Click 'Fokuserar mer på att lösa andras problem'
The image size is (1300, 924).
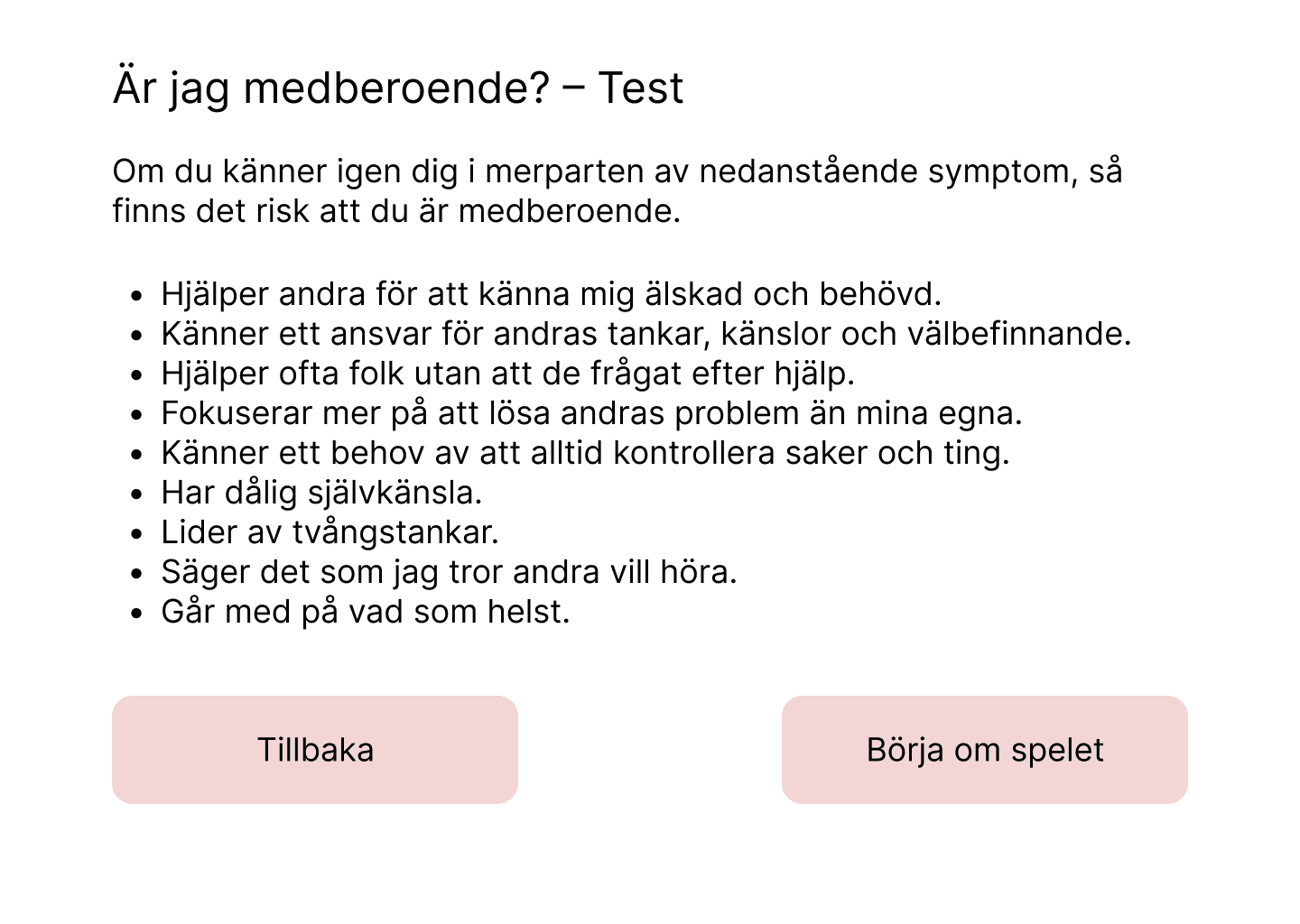pyautogui.click(x=591, y=413)
